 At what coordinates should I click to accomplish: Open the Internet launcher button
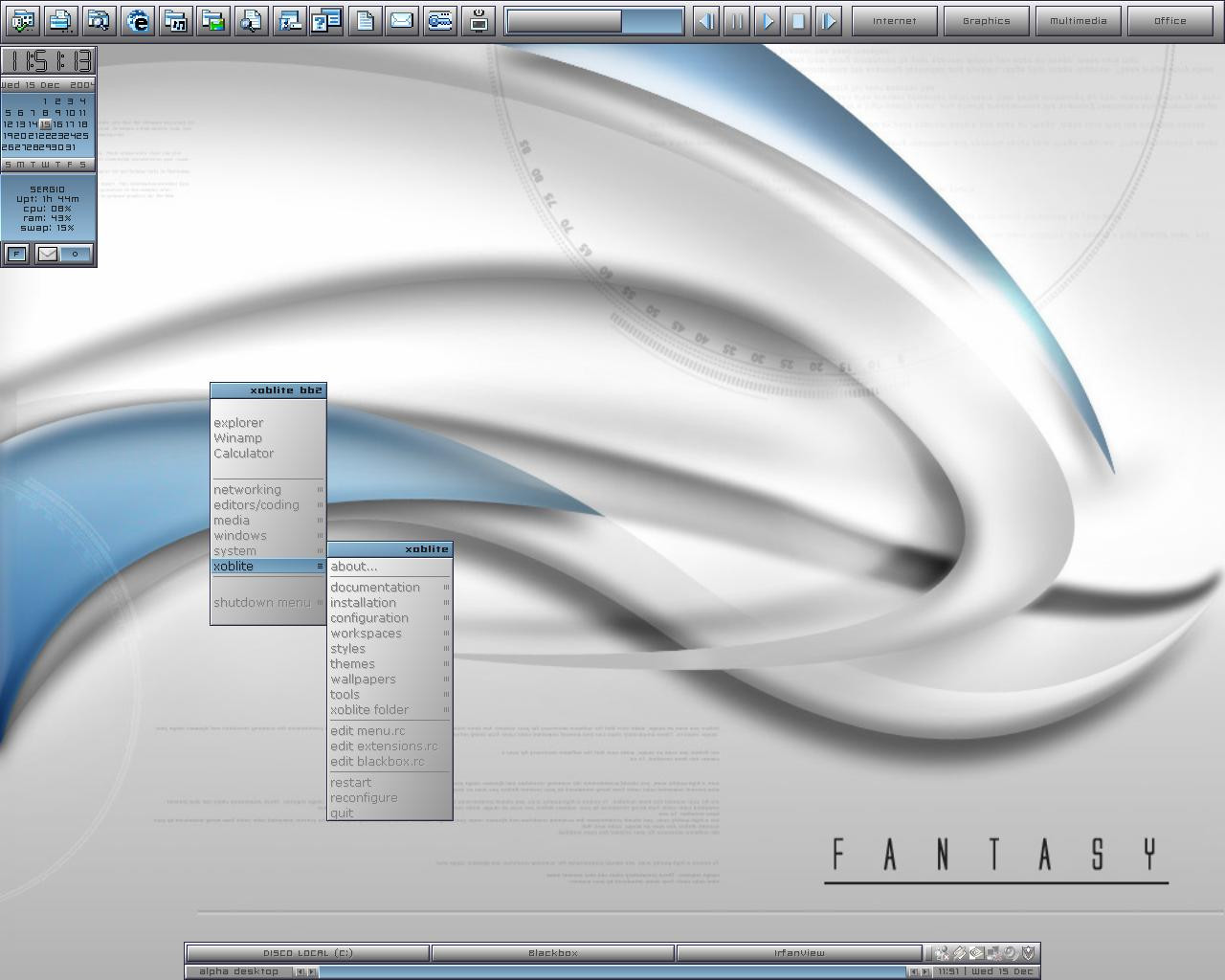point(895,20)
